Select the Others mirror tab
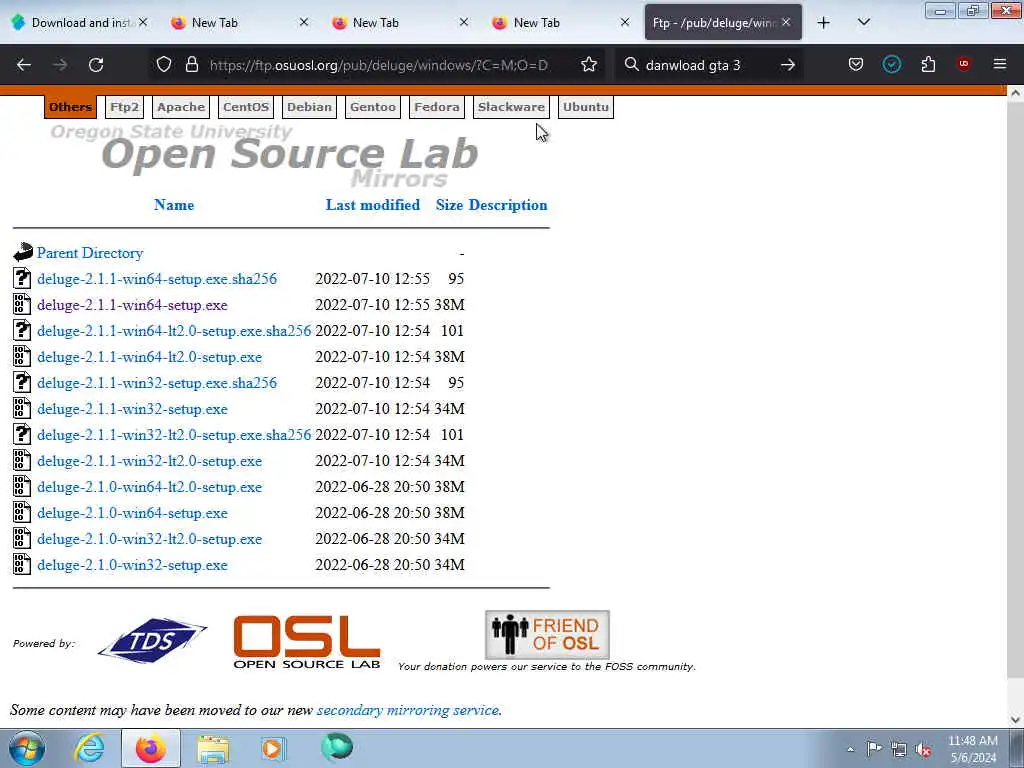Image resolution: width=1024 pixels, height=768 pixels. coord(70,107)
